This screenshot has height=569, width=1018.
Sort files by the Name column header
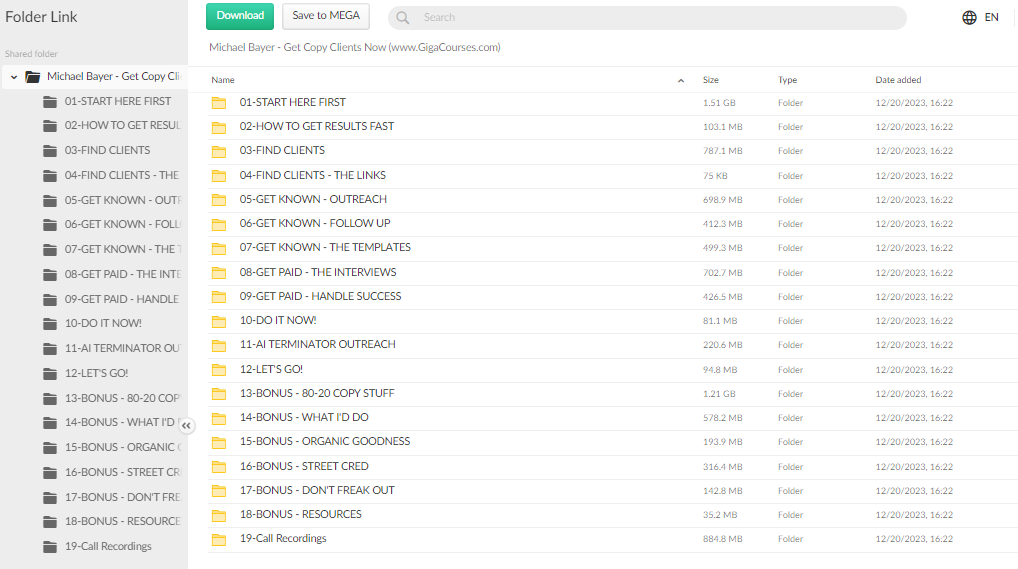(223, 80)
